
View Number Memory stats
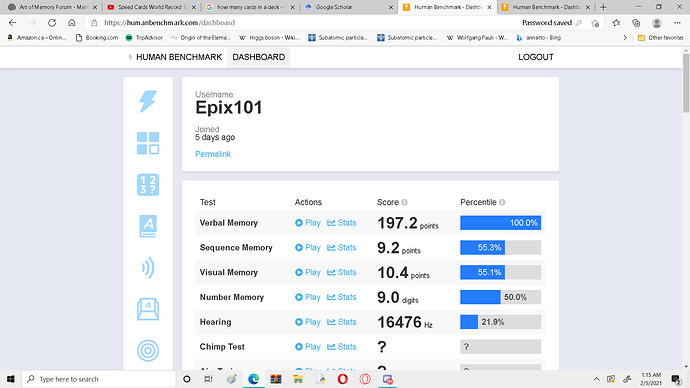tap(342, 297)
